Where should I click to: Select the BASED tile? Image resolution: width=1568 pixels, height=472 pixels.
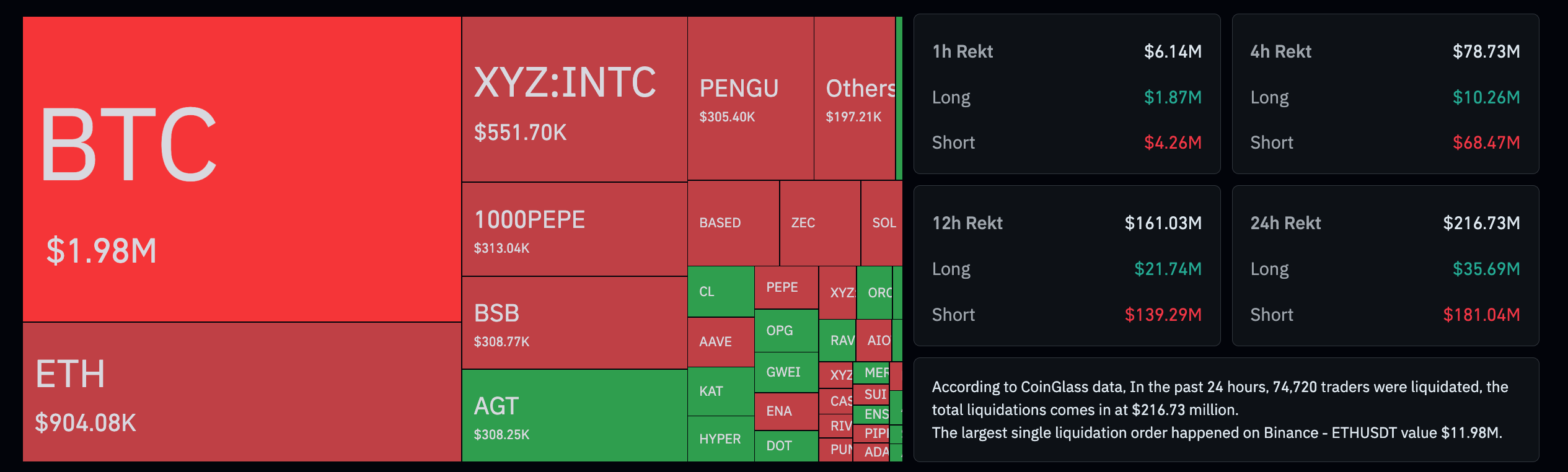[x=733, y=223]
